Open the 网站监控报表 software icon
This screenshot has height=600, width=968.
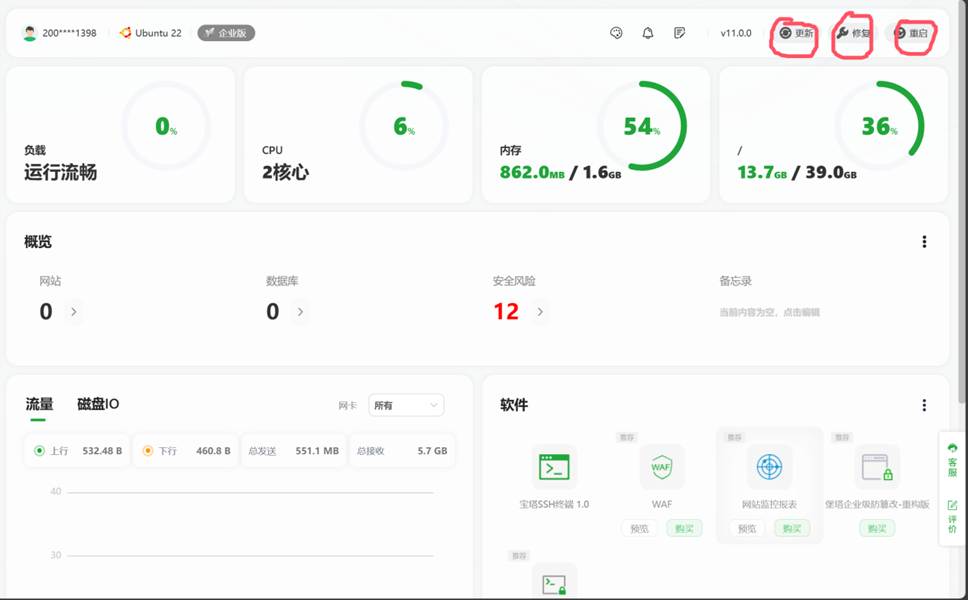(769, 467)
